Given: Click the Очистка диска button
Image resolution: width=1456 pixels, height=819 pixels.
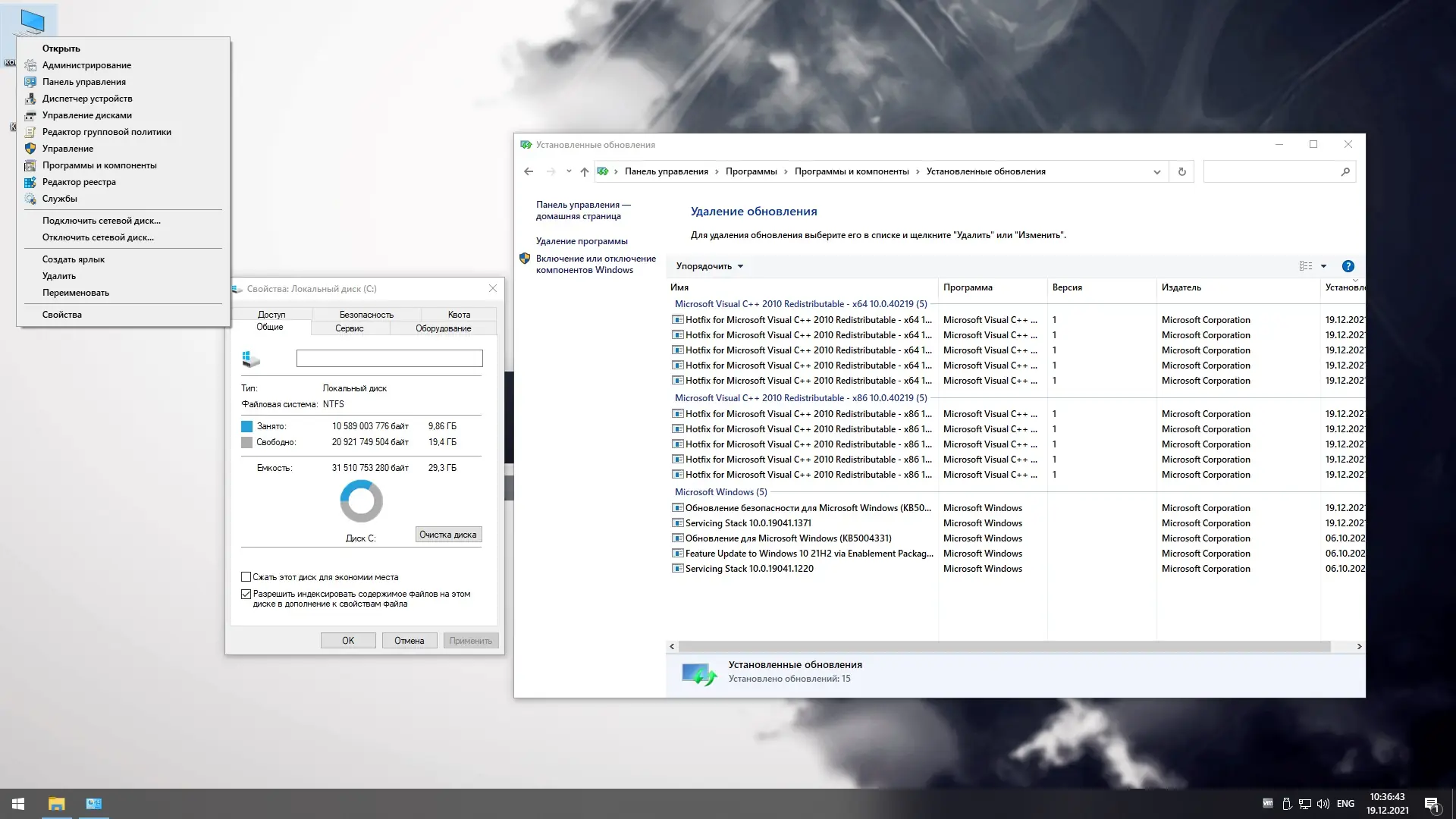Looking at the screenshot, I should click(x=448, y=535).
